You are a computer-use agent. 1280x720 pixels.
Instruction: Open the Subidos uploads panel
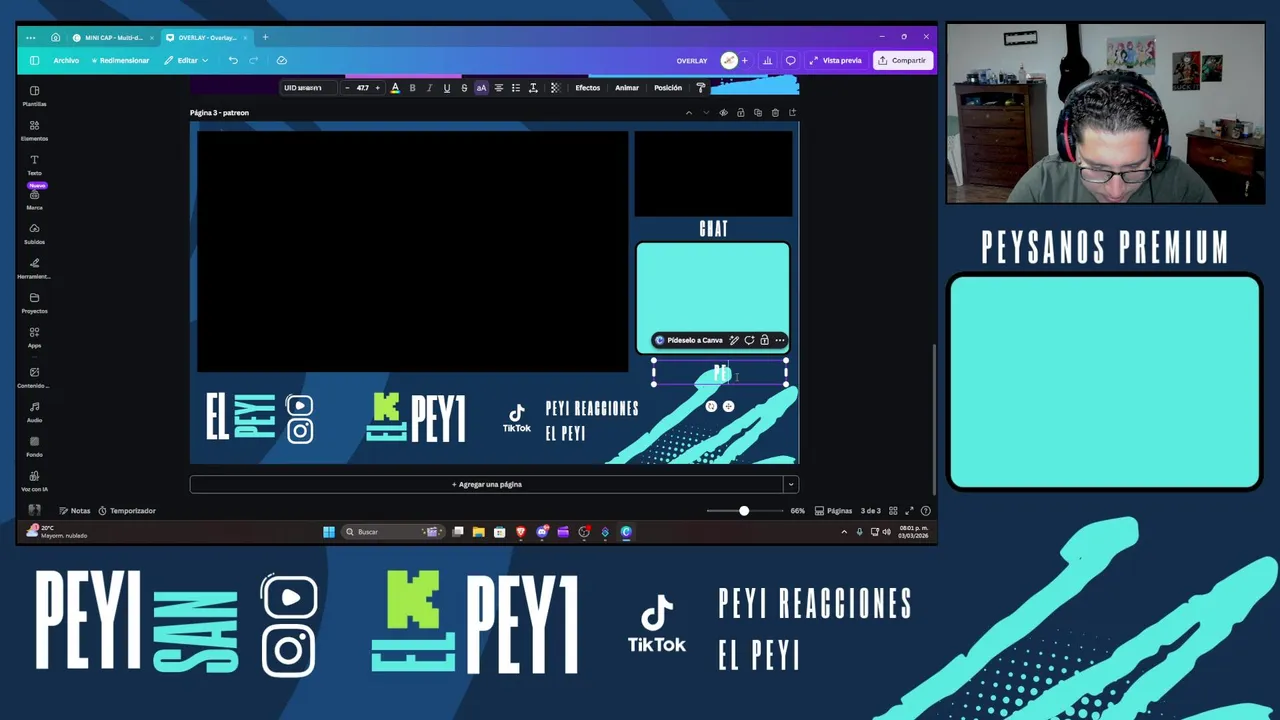point(34,233)
